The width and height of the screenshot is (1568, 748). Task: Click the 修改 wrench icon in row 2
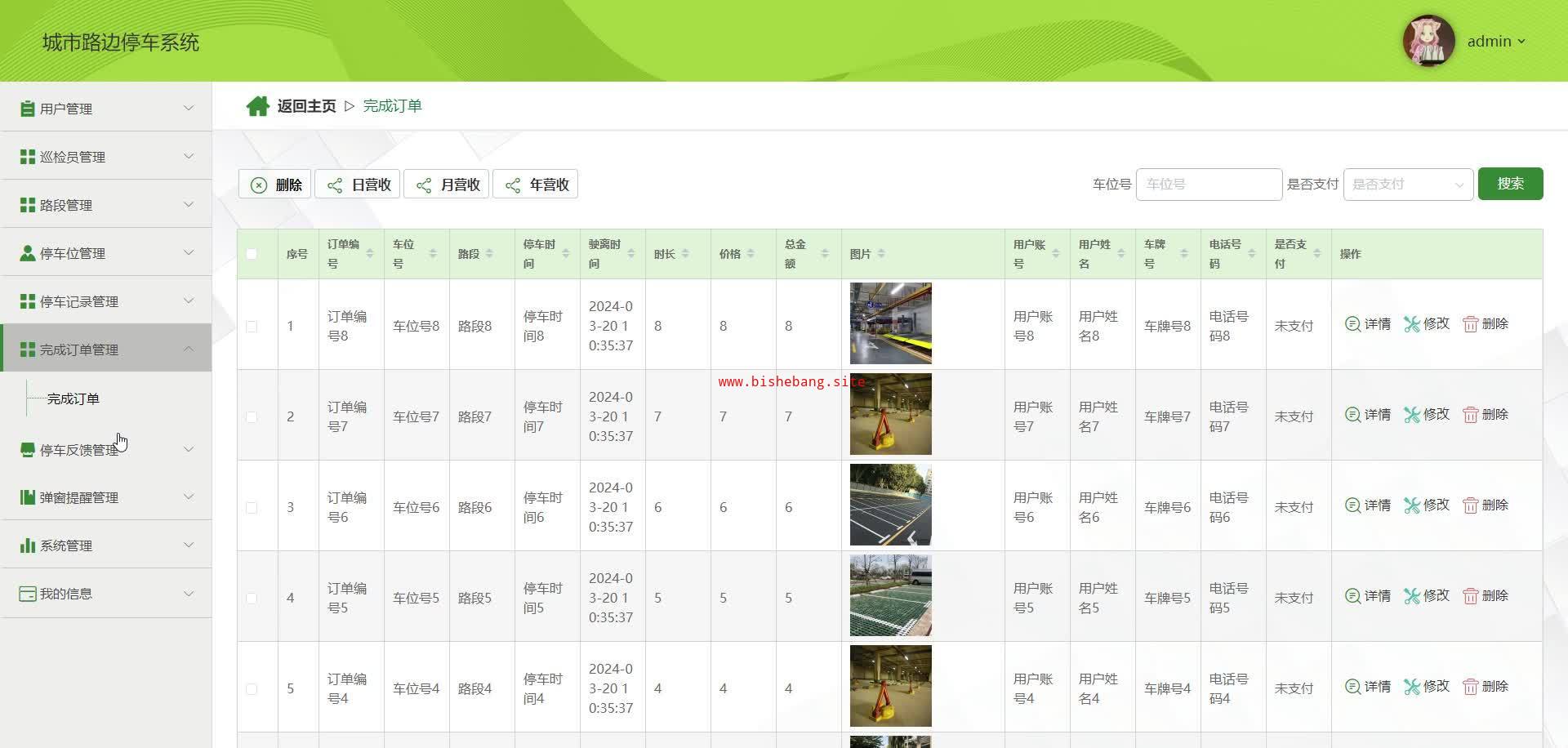(x=1411, y=415)
